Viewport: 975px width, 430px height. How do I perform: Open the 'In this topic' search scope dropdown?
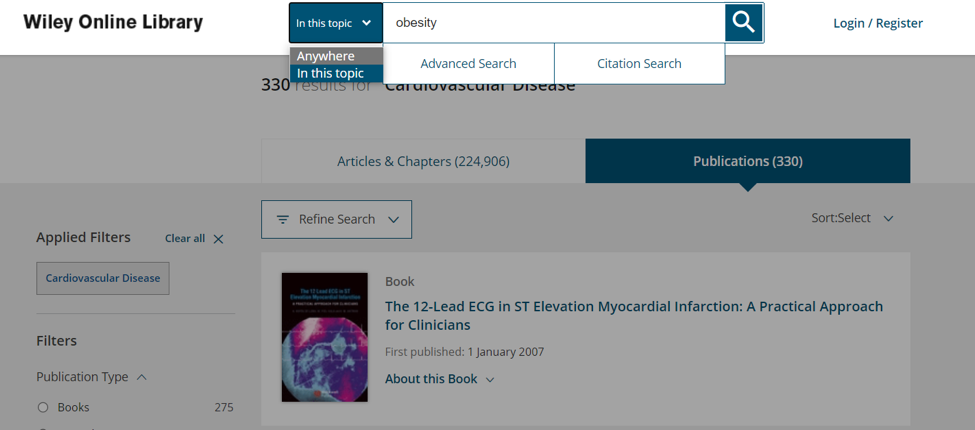pyautogui.click(x=335, y=23)
